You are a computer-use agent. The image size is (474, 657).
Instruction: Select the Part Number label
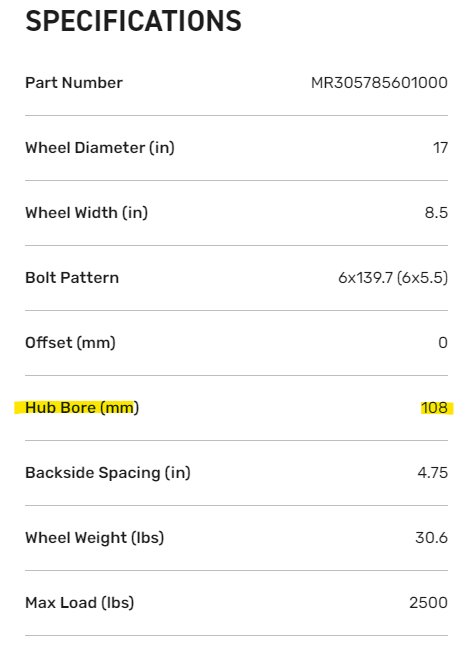(74, 83)
